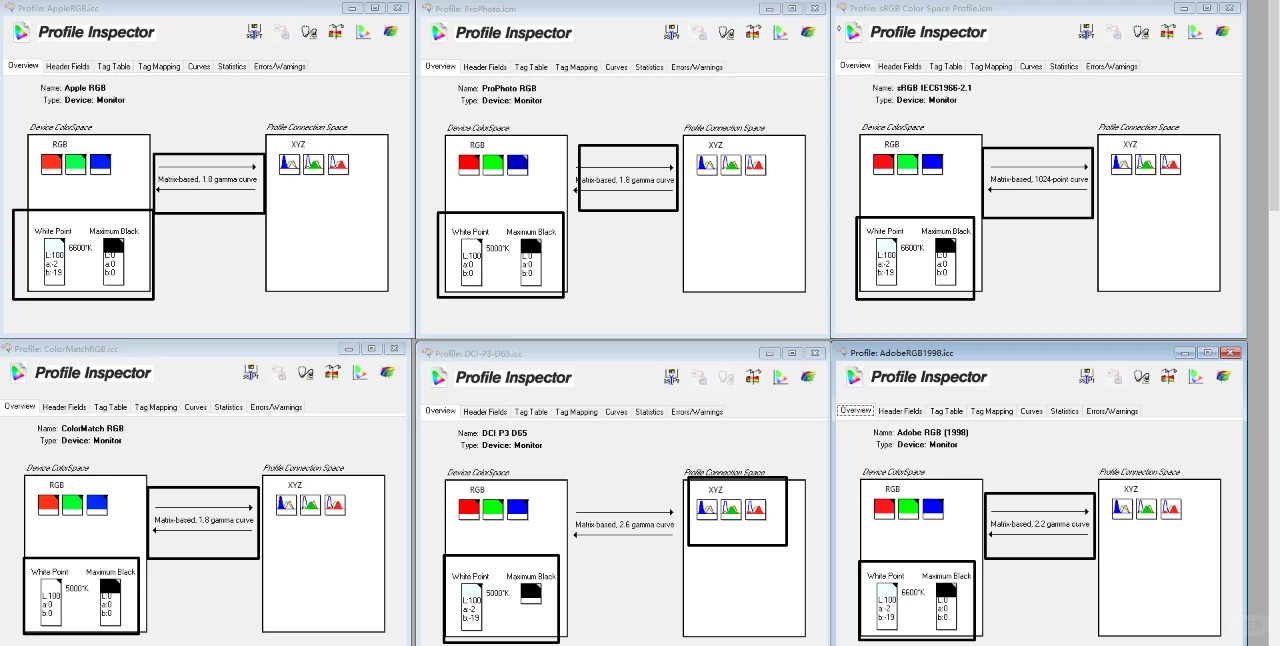This screenshot has height=646, width=1280.
Task: Open Tag Table tab in ColorMatchRGB window
Action: pos(110,407)
